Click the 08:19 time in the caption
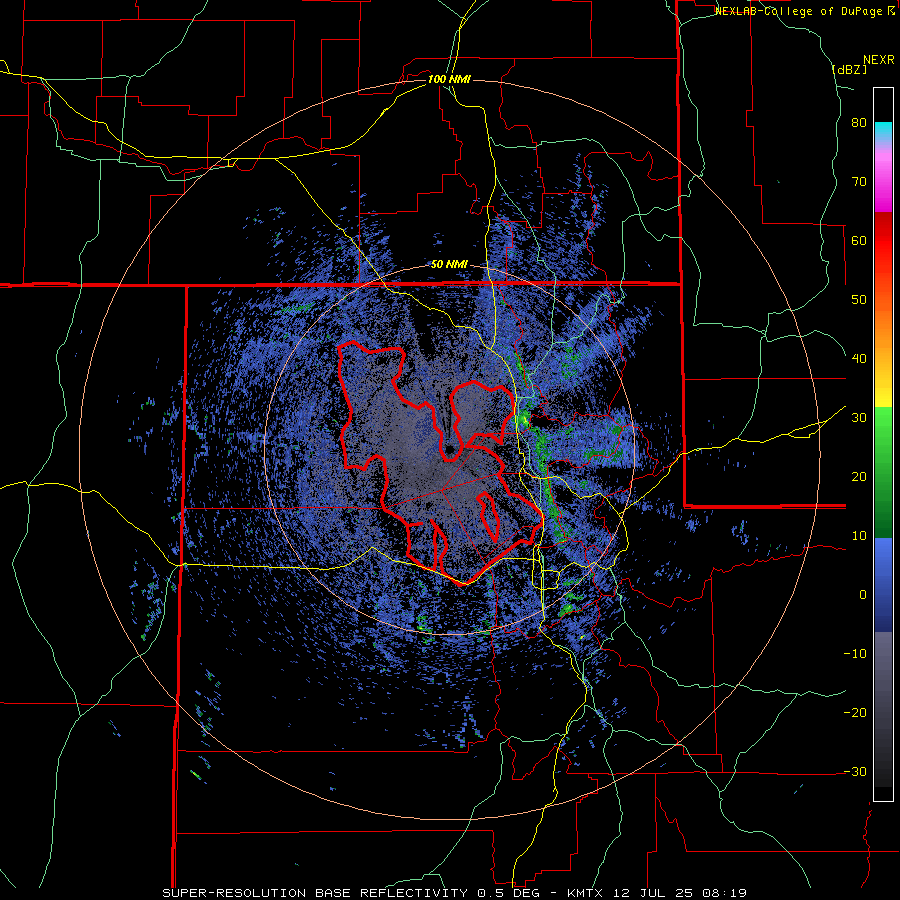The width and height of the screenshot is (900, 900). pyautogui.click(x=723, y=893)
